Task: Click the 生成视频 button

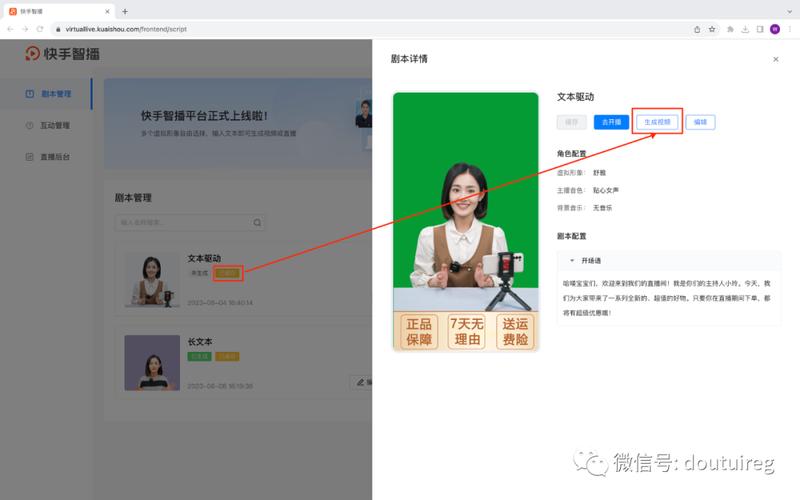Action: [657, 122]
